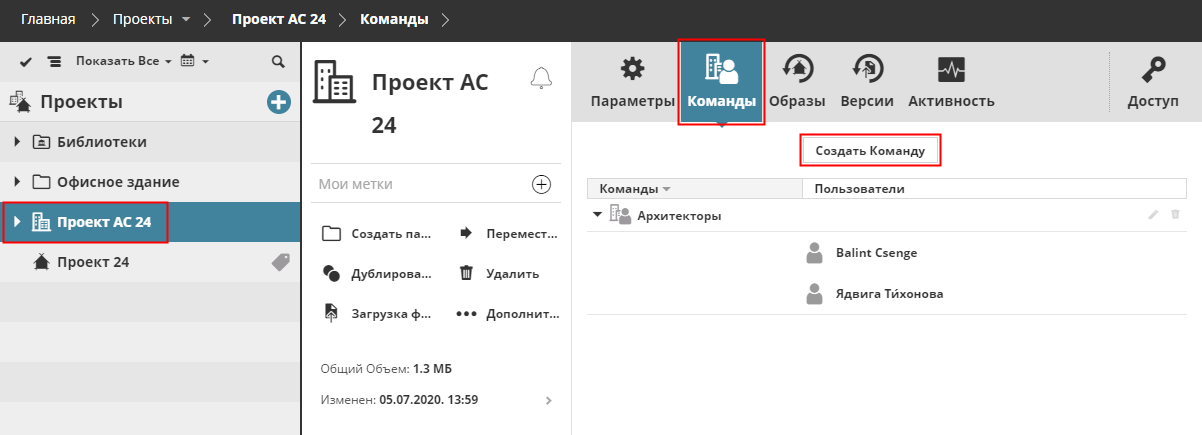The height and width of the screenshot is (435, 1202).
Task: Open the Доступ key access tab
Action: point(1153,82)
